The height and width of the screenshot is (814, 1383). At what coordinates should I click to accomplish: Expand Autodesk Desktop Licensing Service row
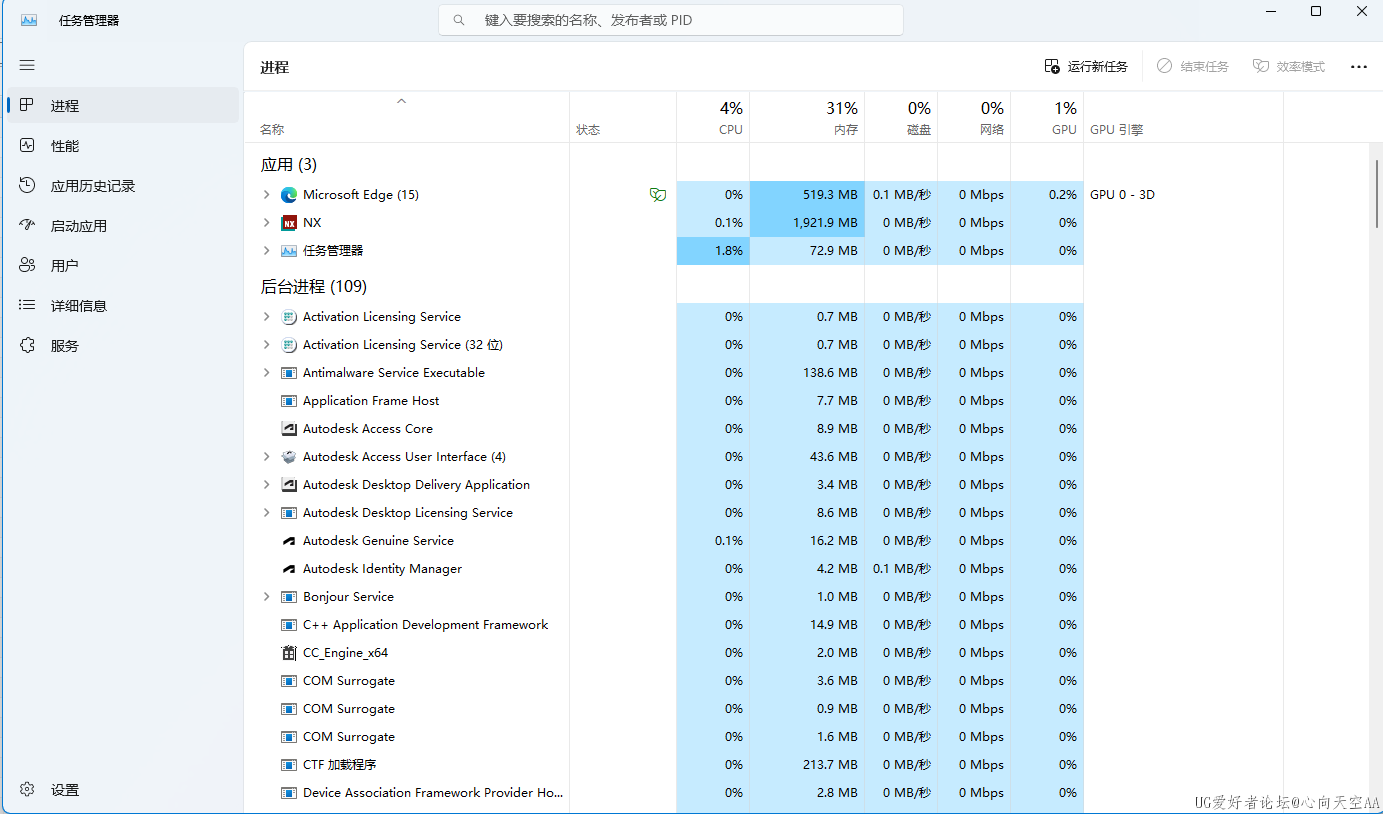266,513
